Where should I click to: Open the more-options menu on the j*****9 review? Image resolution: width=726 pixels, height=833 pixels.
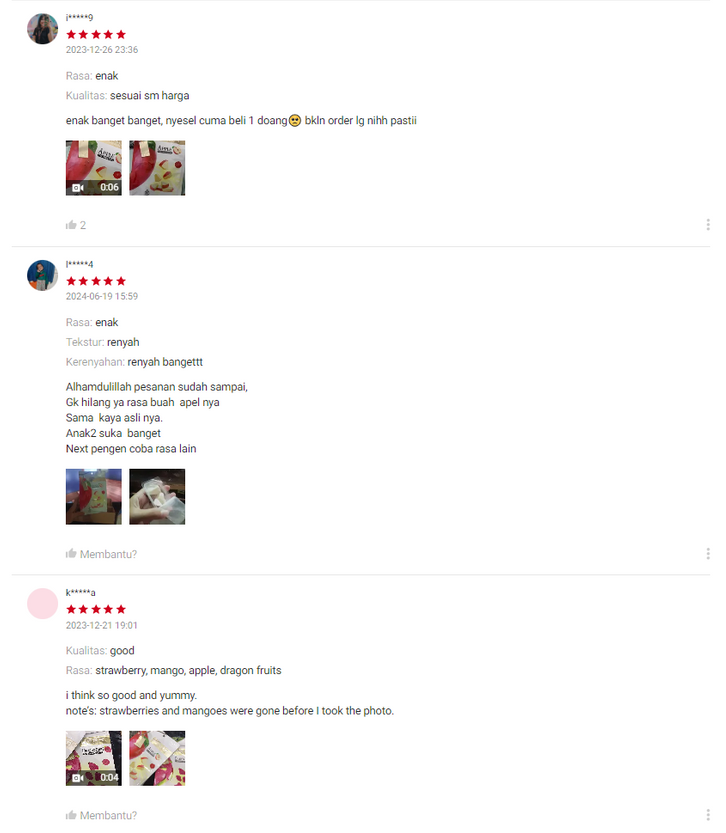pyautogui.click(x=708, y=225)
